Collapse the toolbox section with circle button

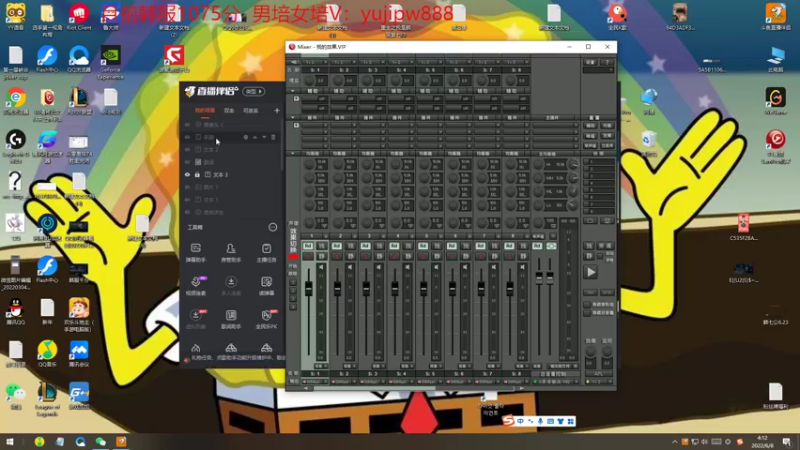click(272, 227)
